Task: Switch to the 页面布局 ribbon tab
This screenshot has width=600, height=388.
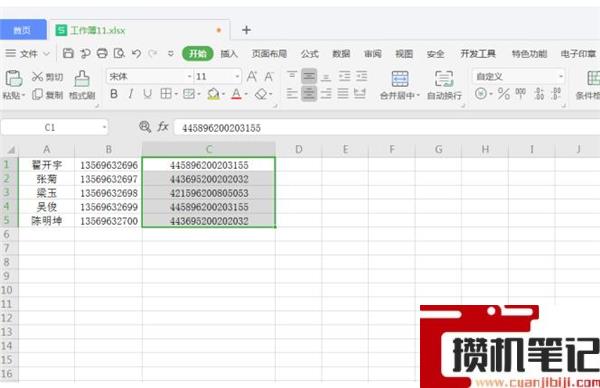Action: point(269,54)
